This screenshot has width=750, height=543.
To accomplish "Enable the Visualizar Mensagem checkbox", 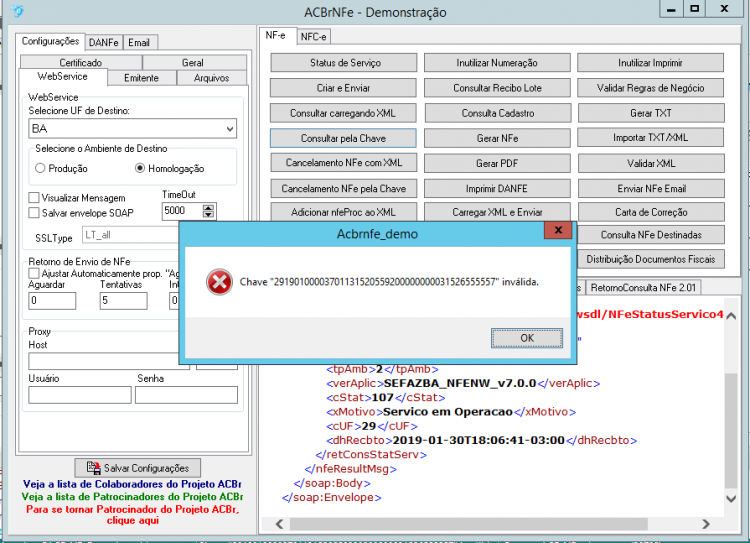I will pos(34,198).
